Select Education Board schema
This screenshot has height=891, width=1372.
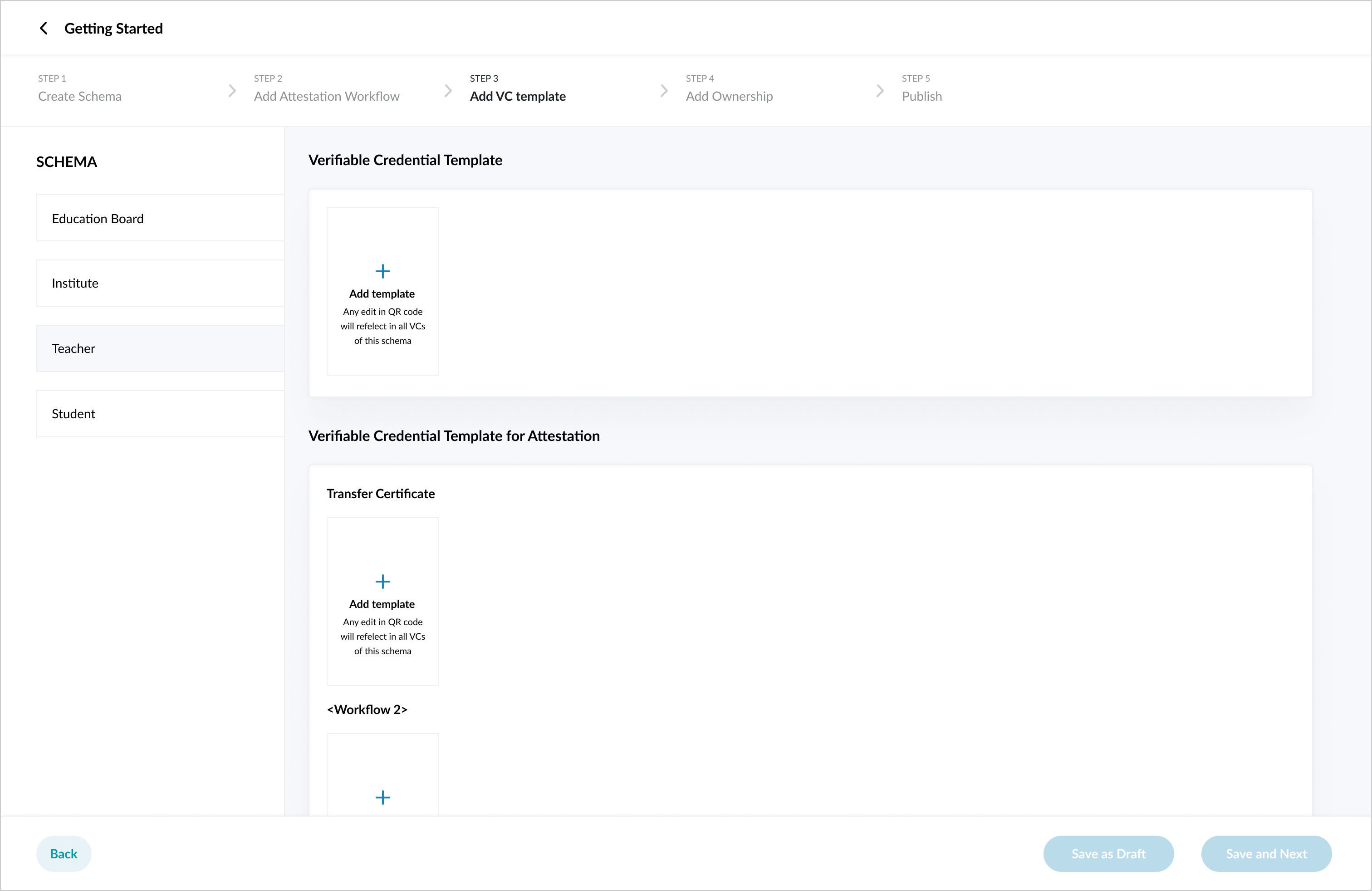160,218
